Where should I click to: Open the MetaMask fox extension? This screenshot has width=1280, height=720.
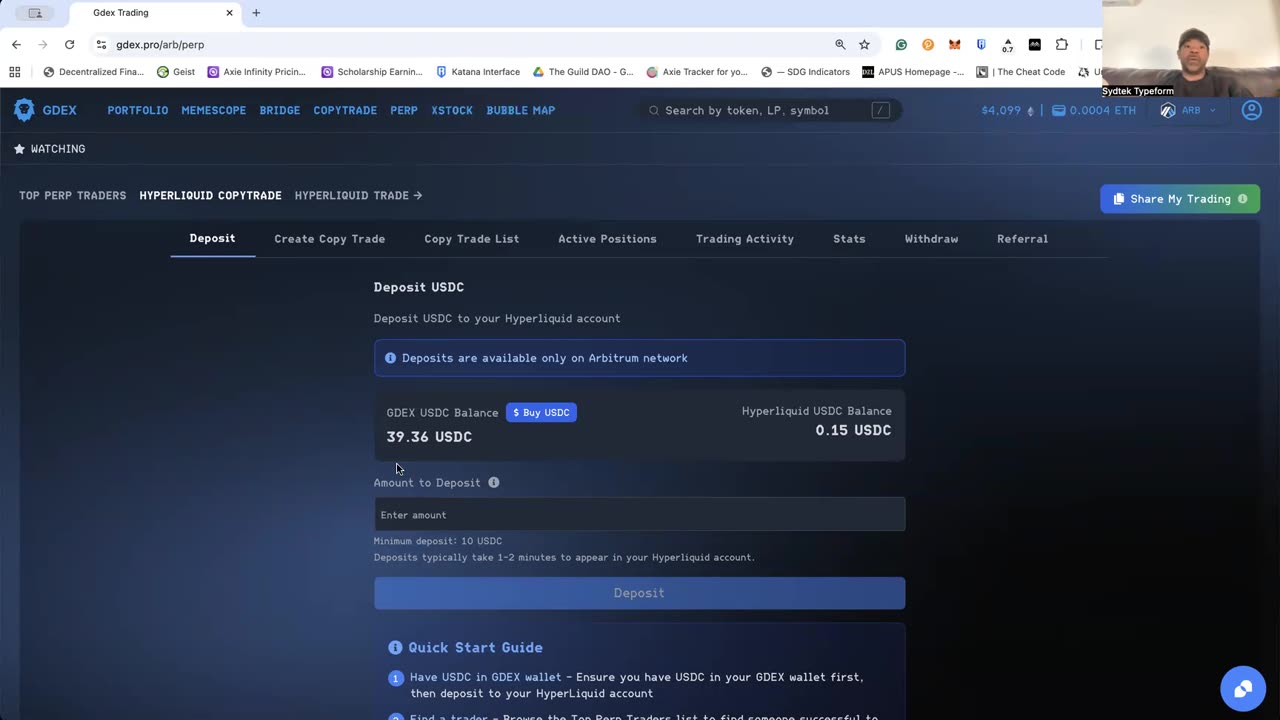click(x=955, y=45)
